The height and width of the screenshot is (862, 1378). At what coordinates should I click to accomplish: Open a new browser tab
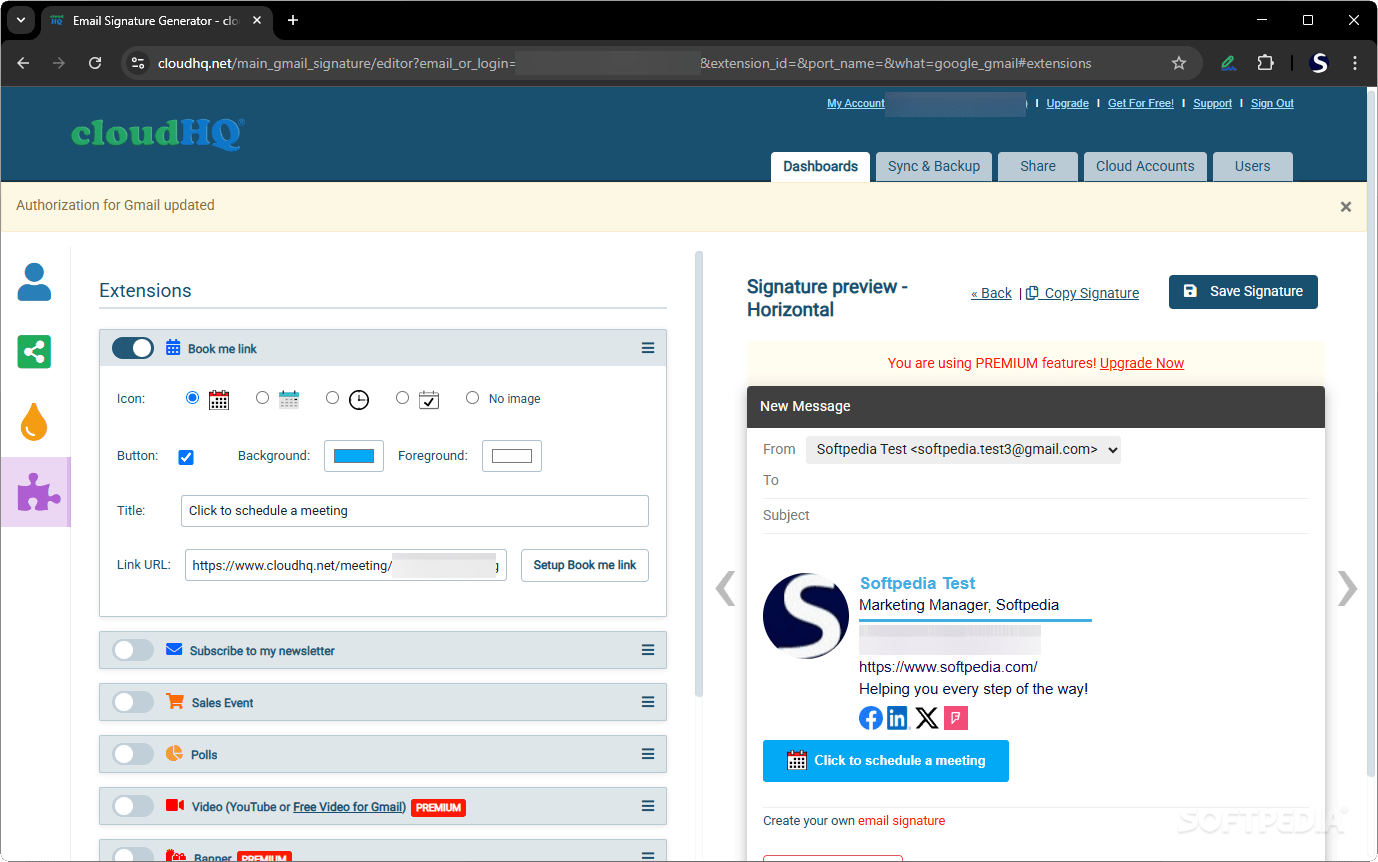293,20
